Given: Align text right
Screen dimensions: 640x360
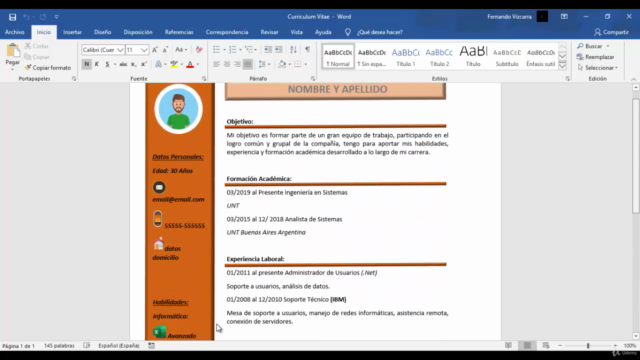Looking at the screenshot, I should 237,64.
